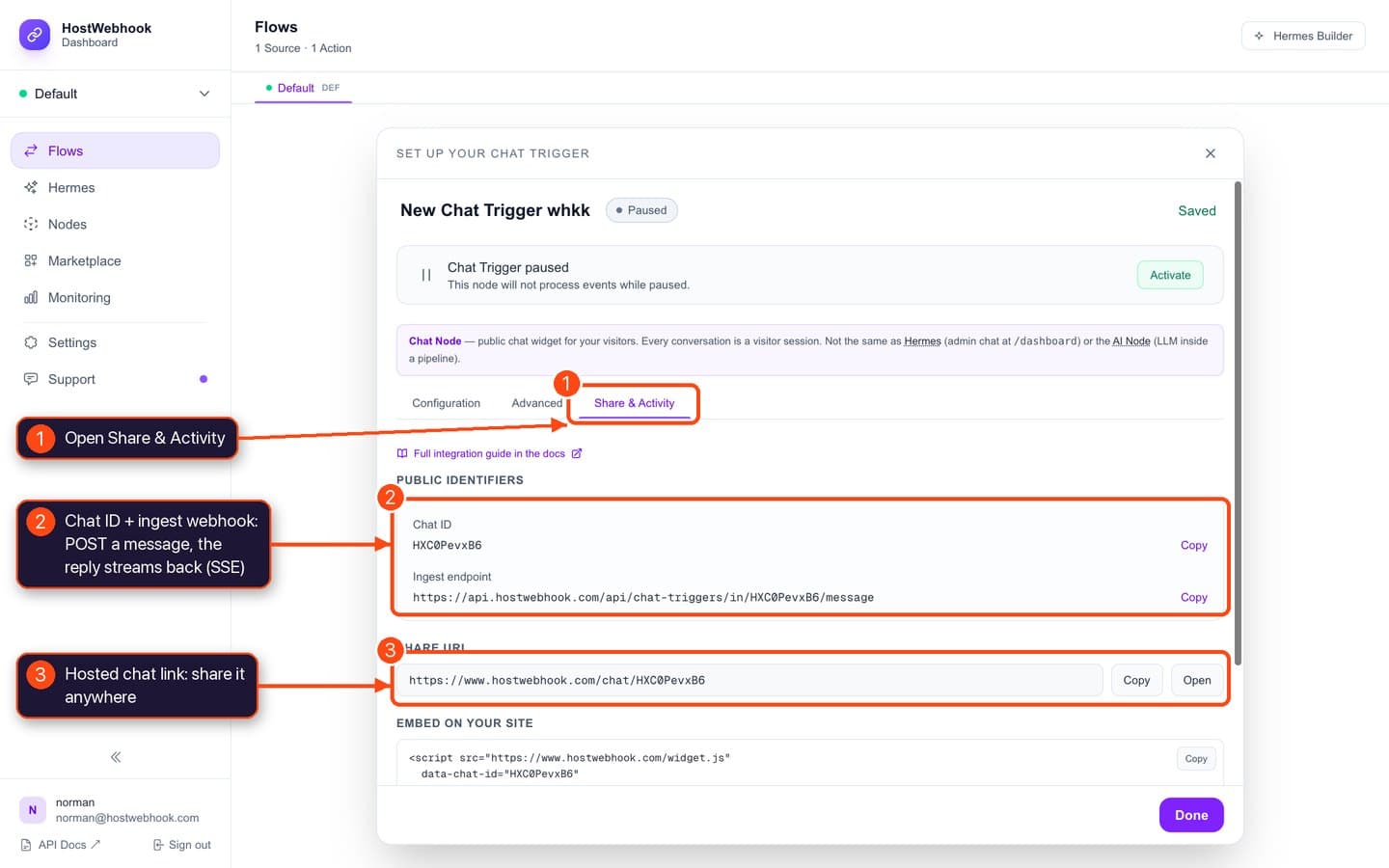Copy the Chat ID

pos(1193,545)
